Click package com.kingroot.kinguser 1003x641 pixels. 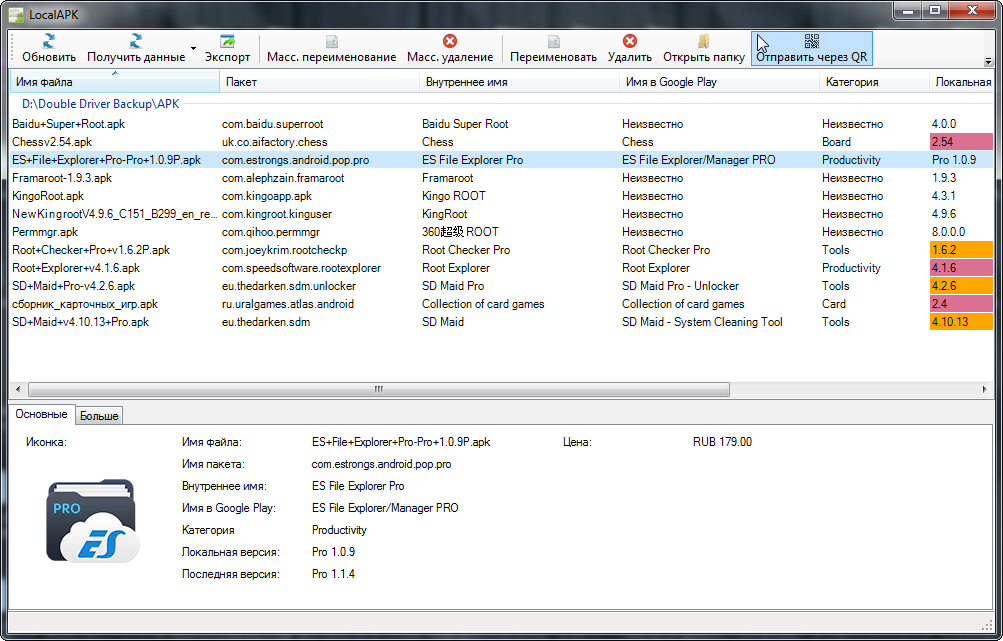(x=277, y=214)
